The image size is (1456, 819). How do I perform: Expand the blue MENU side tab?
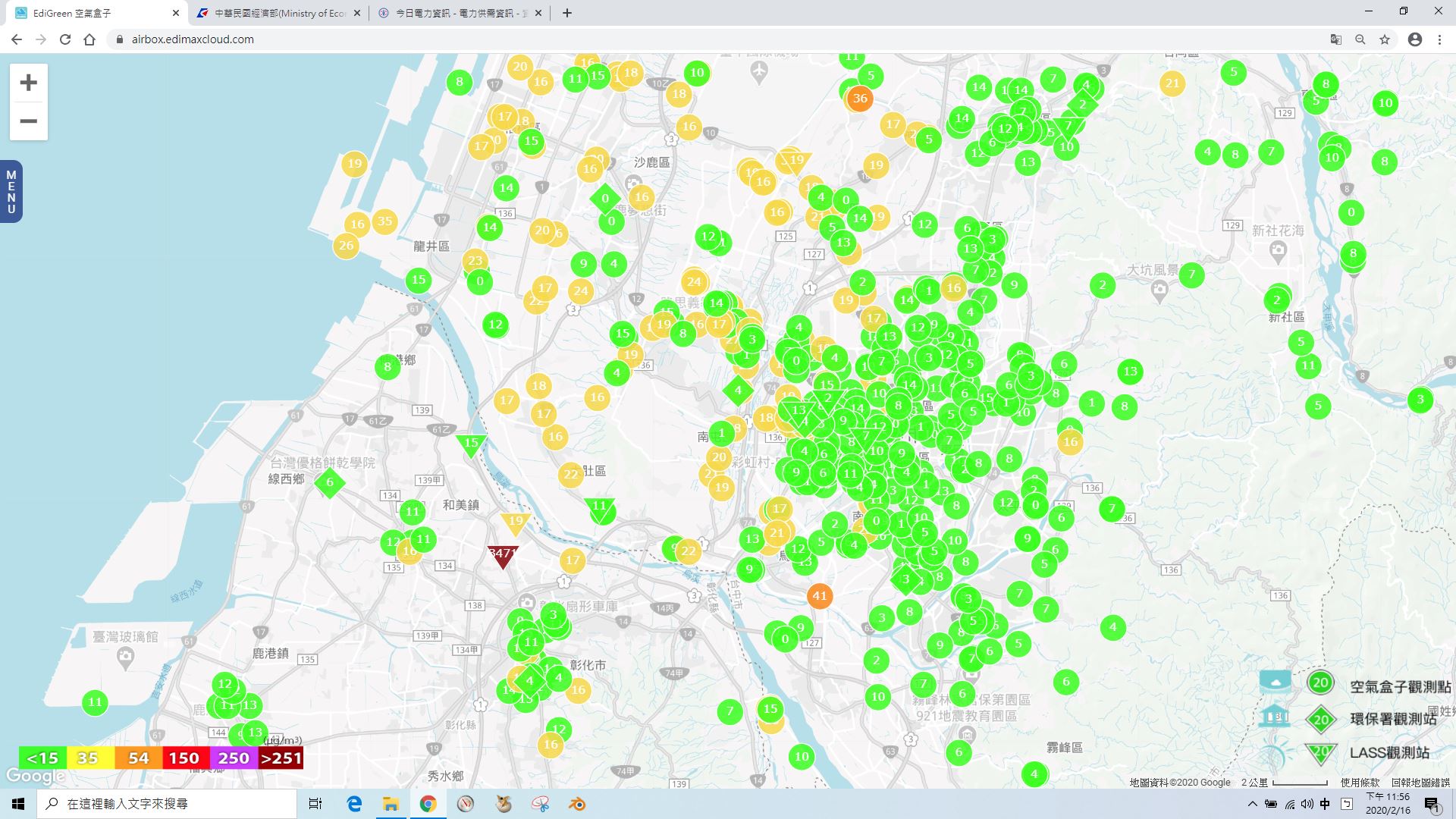(x=11, y=192)
